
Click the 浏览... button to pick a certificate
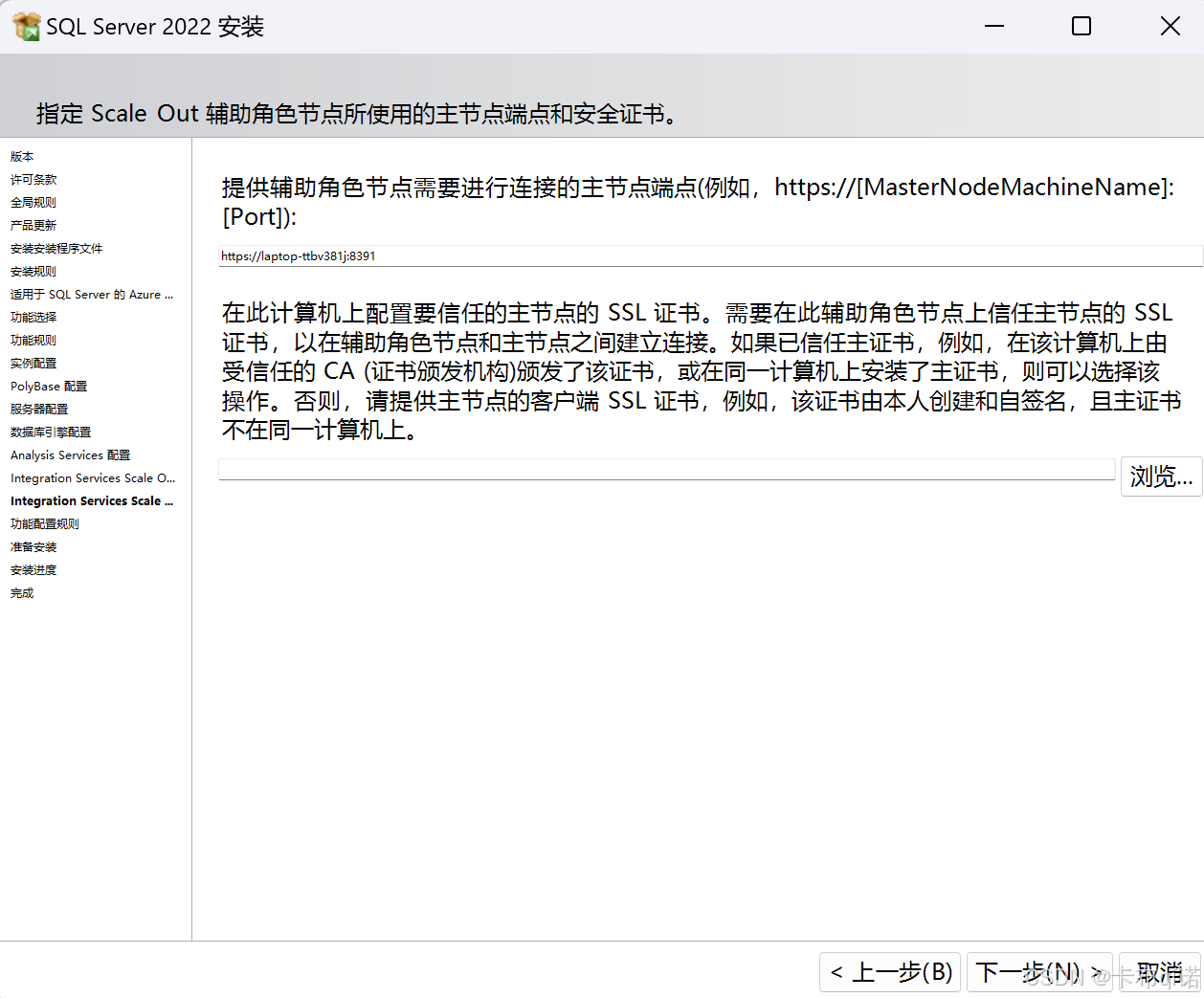tap(1161, 476)
